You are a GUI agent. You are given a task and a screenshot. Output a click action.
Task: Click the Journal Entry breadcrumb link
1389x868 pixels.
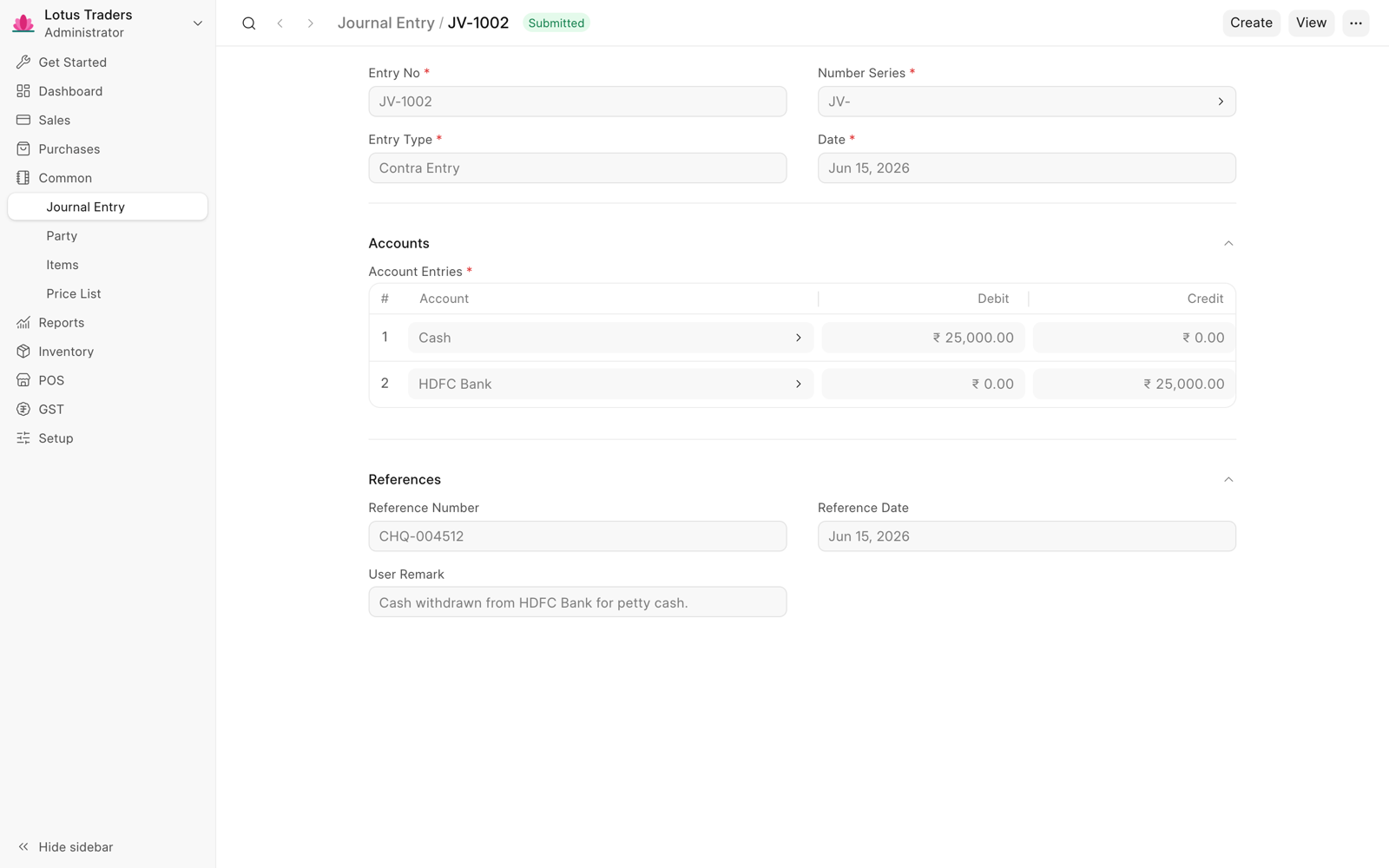385,23
